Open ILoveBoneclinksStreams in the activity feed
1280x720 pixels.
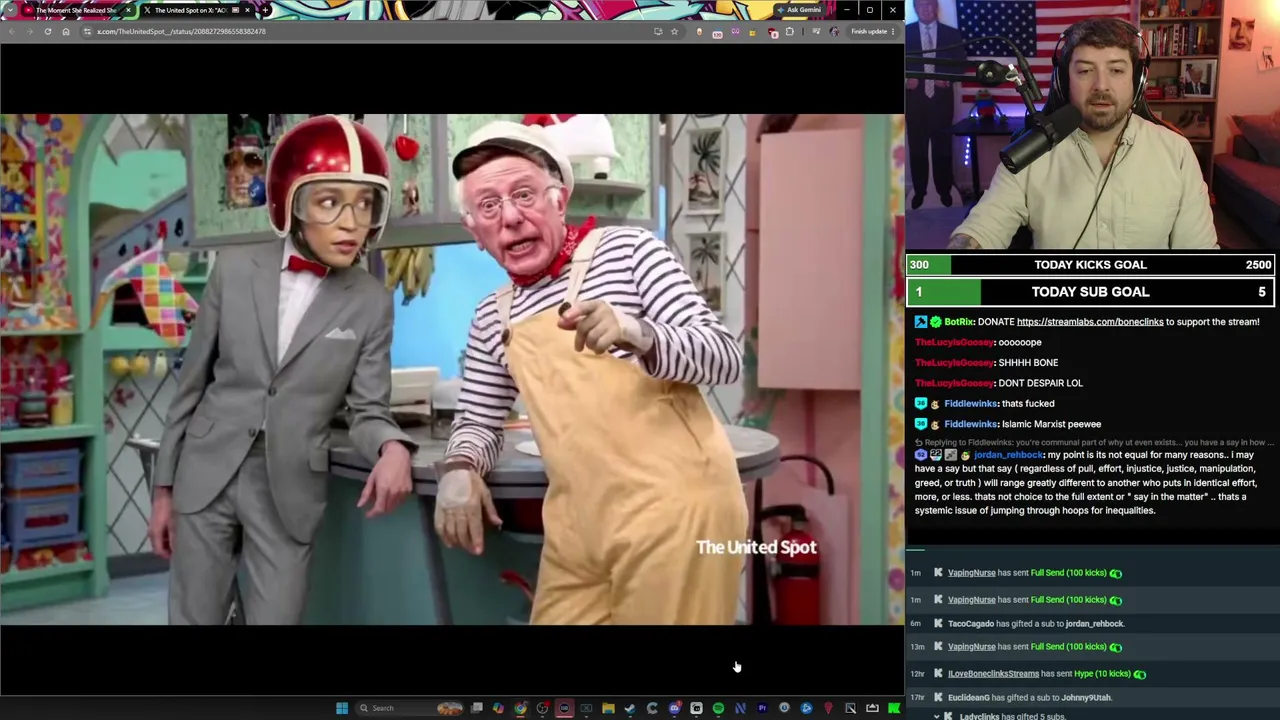993,674
